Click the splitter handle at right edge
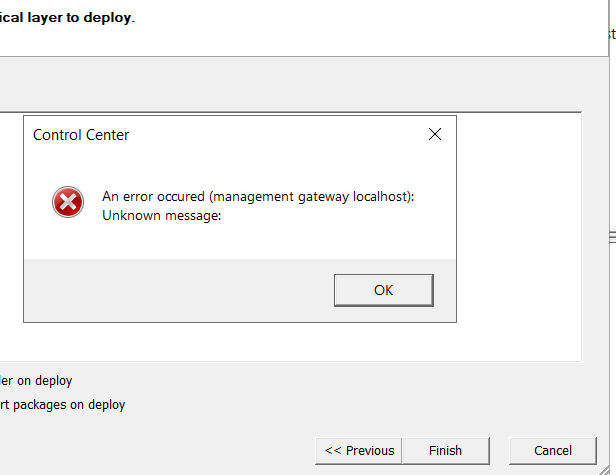Viewport: 616px width, 475px height. (x=612, y=237)
